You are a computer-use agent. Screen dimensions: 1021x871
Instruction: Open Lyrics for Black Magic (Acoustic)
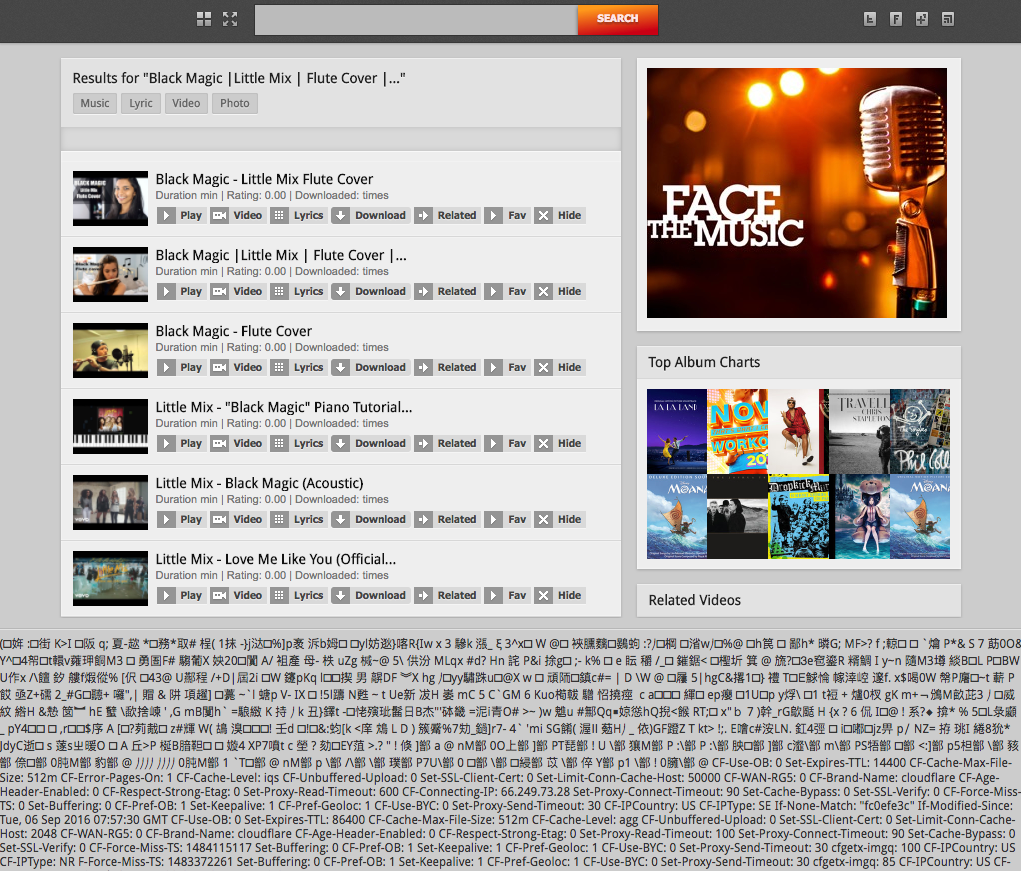pyautogui.click(x=298, y=519)
